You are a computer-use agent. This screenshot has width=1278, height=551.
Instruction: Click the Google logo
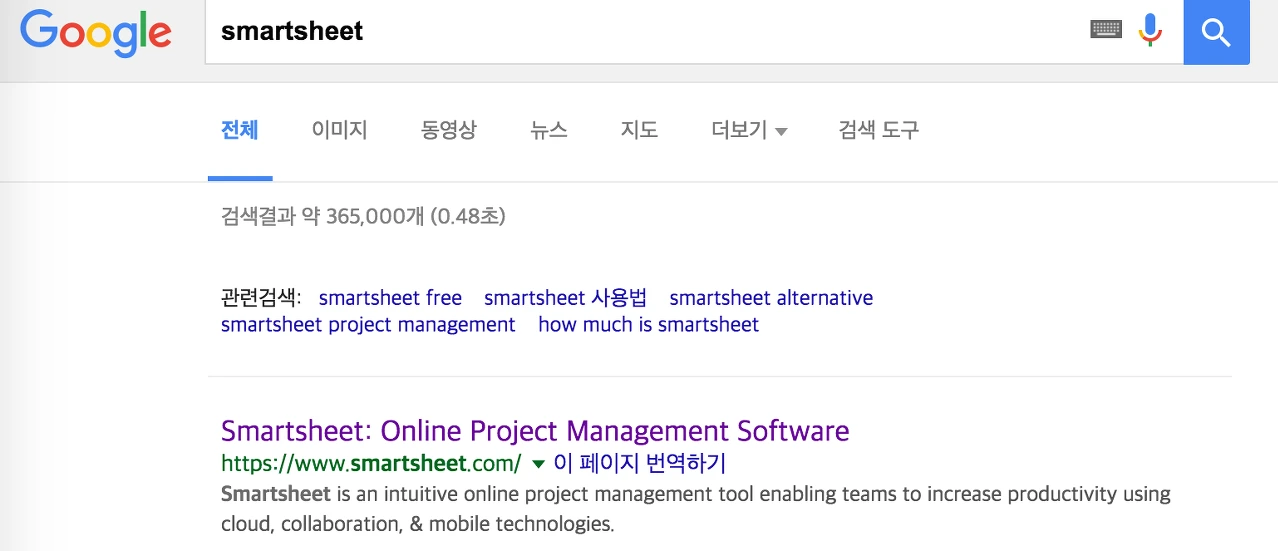(x=96, y=33)
